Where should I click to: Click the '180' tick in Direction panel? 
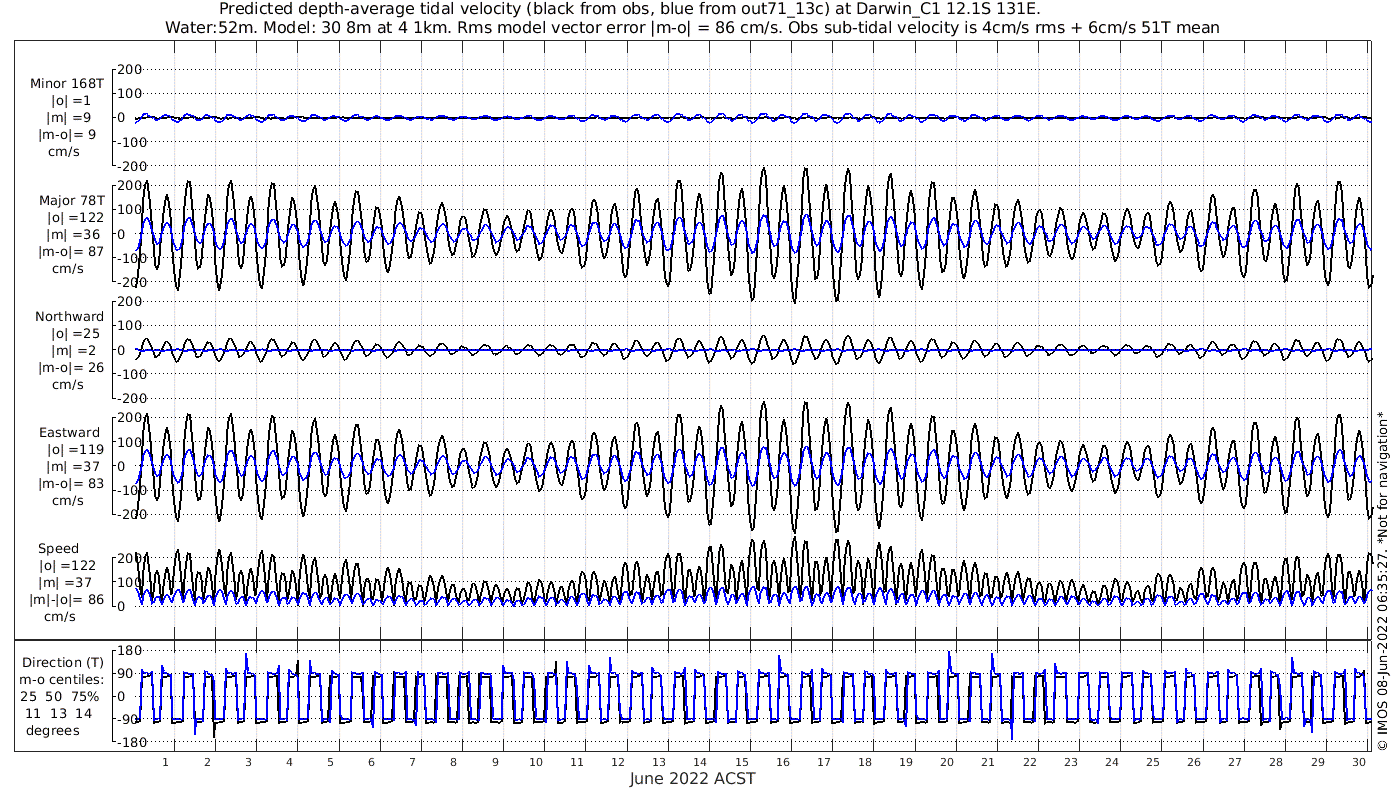(130, 650)
